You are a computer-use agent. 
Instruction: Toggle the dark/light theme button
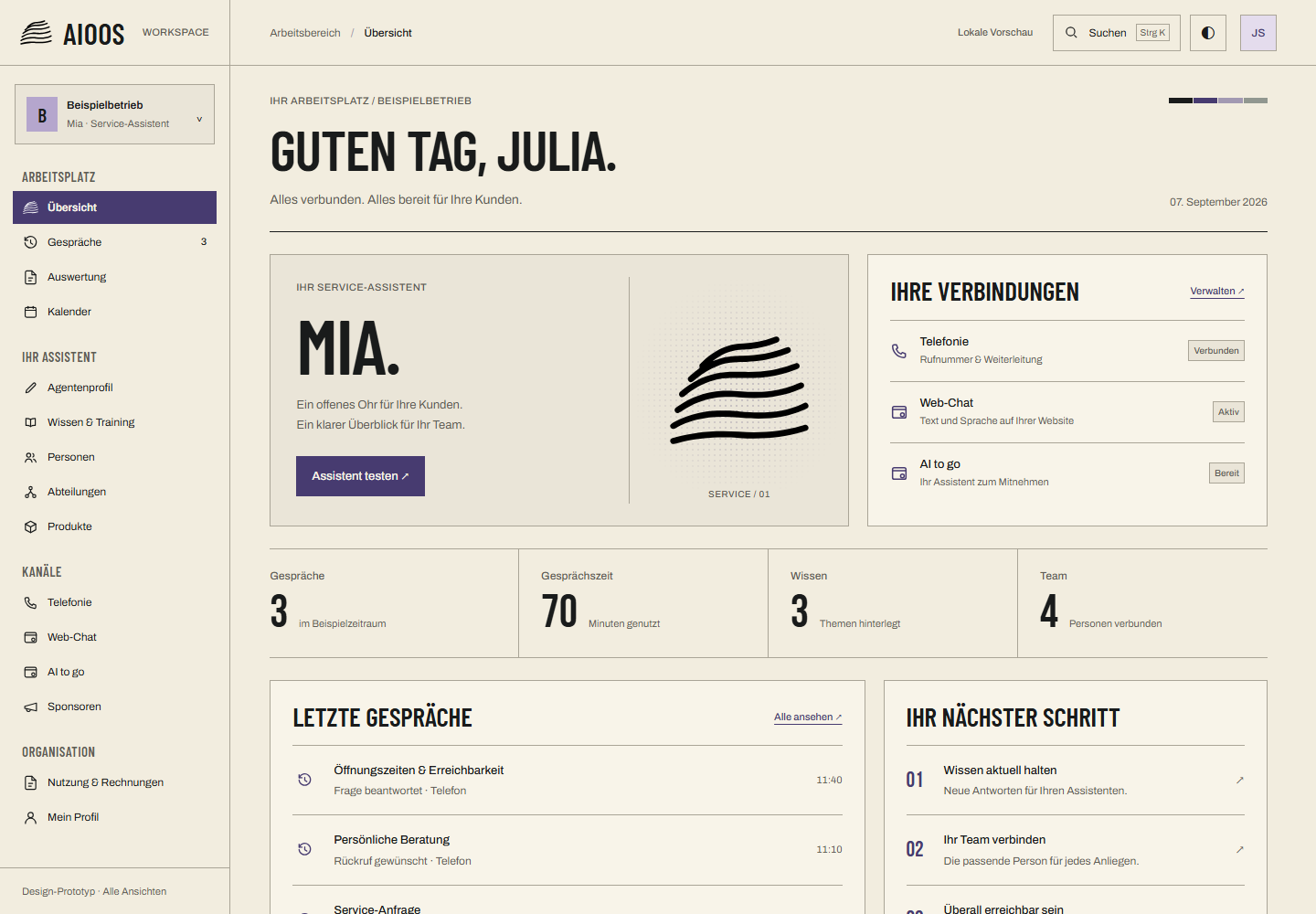click(x=1208, y=33)
